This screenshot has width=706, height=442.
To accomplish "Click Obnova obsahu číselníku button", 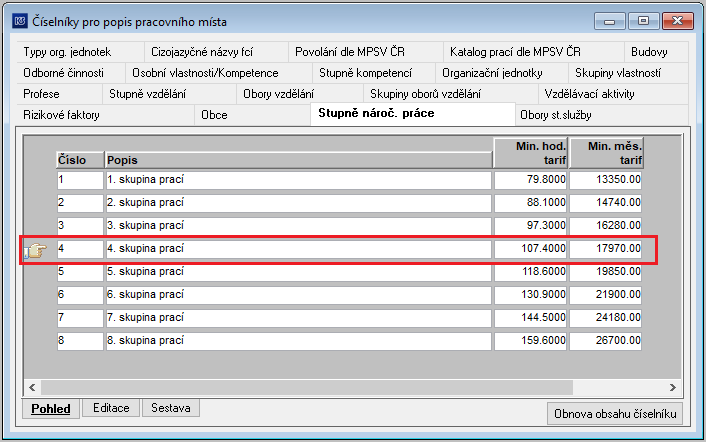I will 615,413.
